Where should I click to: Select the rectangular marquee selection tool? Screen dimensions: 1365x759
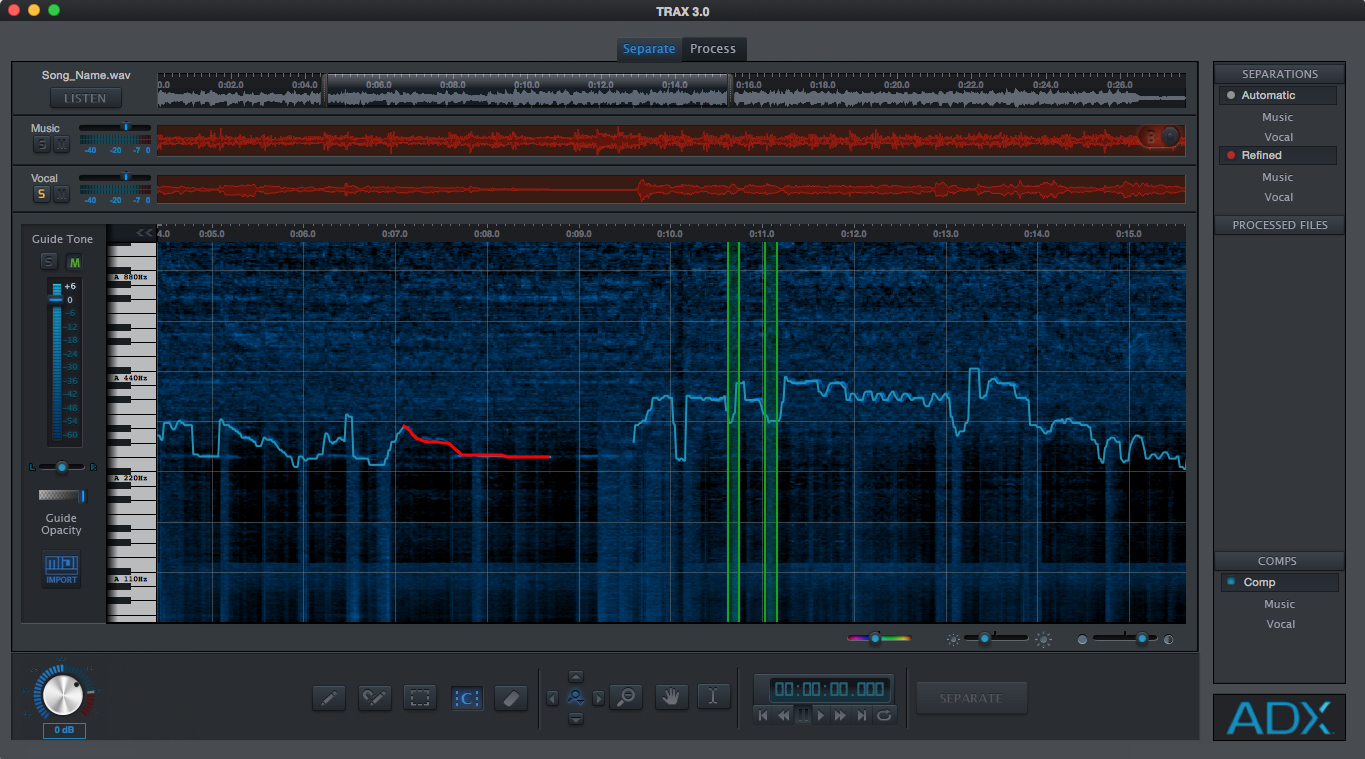tap(420, 698)
